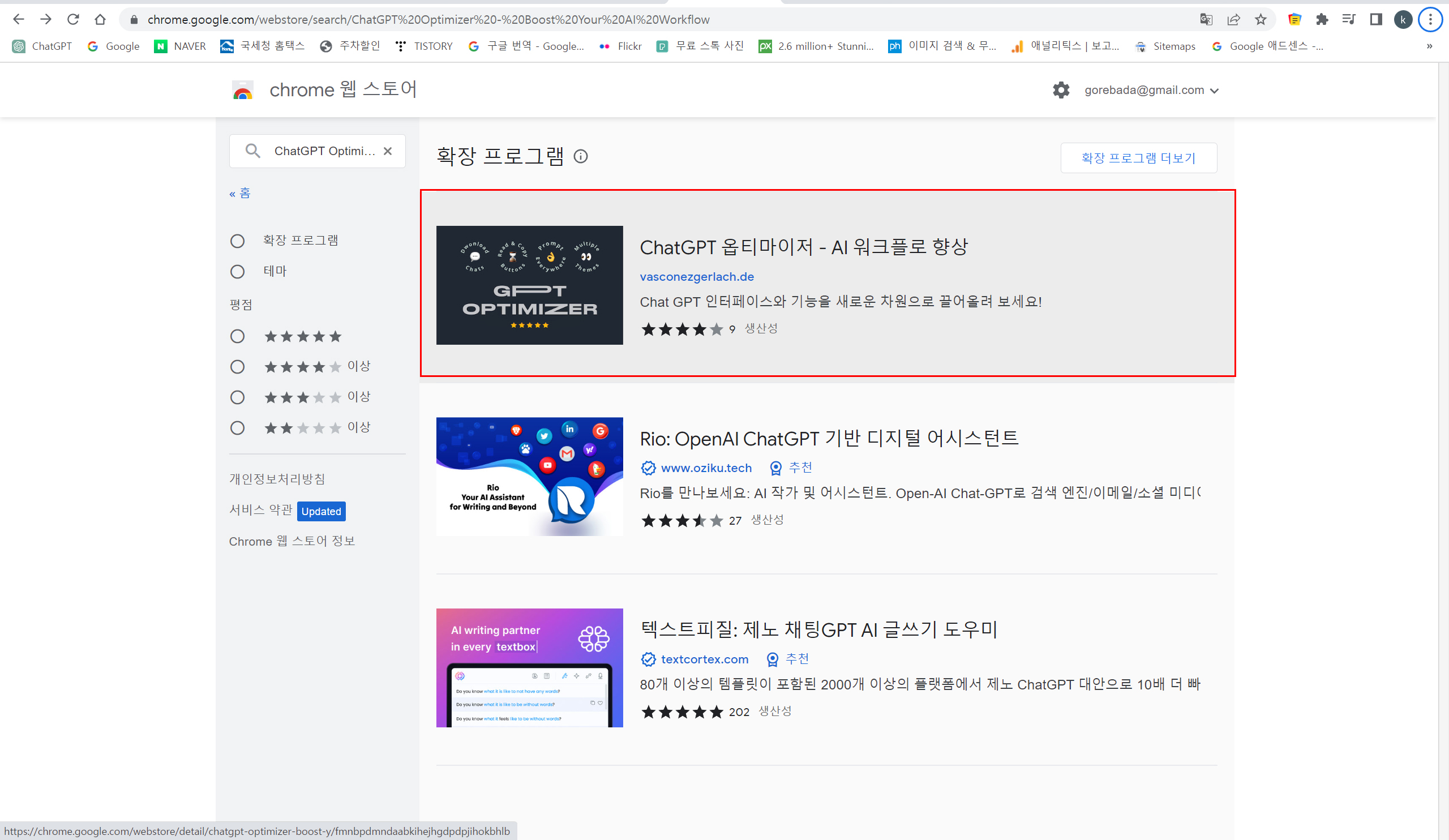Open the Google bookmark
The width and height of the screenshot is (1449, 840).
pyautogui.click(x=113, y=46)
